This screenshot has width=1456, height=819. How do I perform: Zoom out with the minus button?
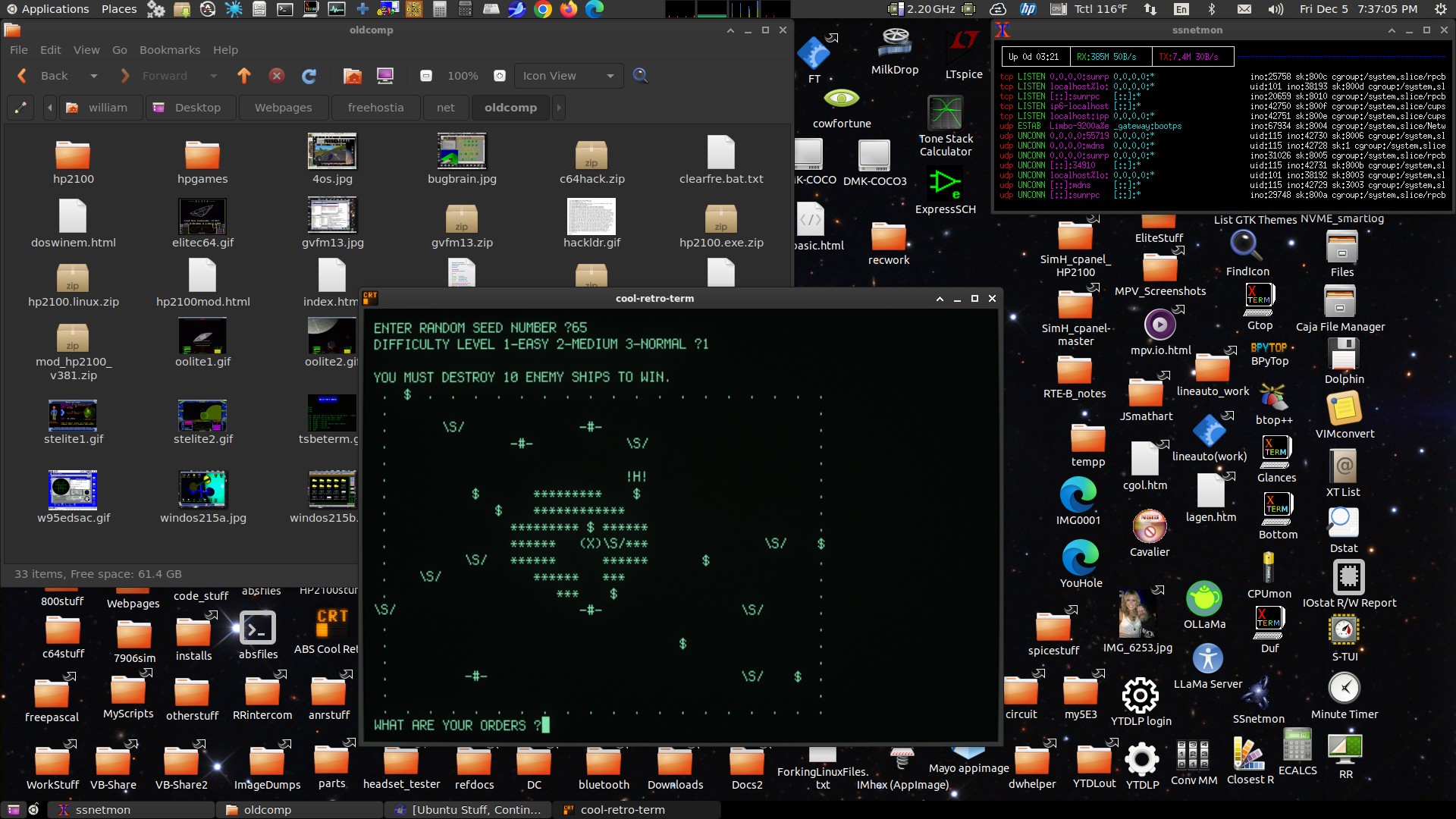(x=426, y=76)
